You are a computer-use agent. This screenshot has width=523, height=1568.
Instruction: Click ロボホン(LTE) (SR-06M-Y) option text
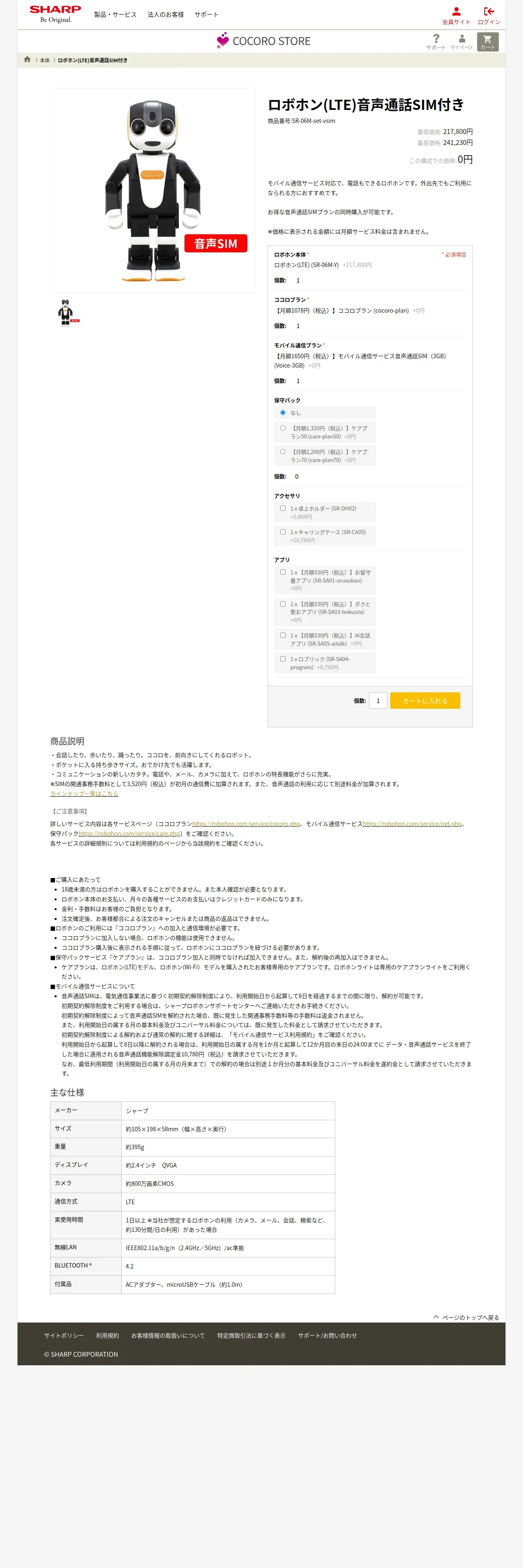306,265
